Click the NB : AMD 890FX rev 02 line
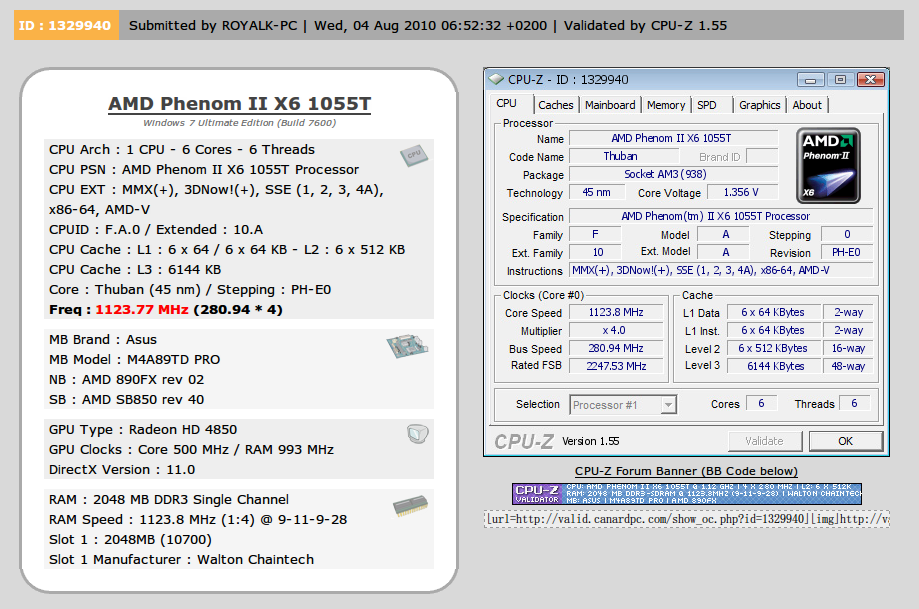The width and height of the screenshot is (919, 609). pos(127,380)
